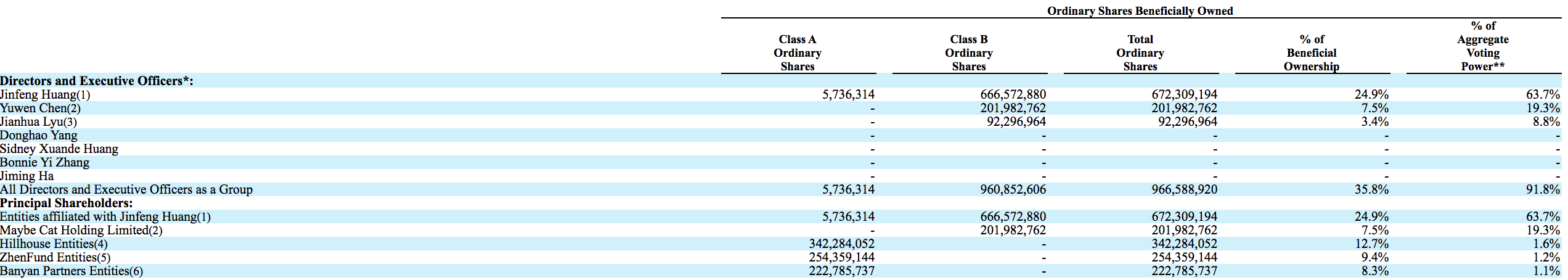Select the ZhenFund Entities(5) row name
Viewport: 1568px width, 280px height.
55,257
